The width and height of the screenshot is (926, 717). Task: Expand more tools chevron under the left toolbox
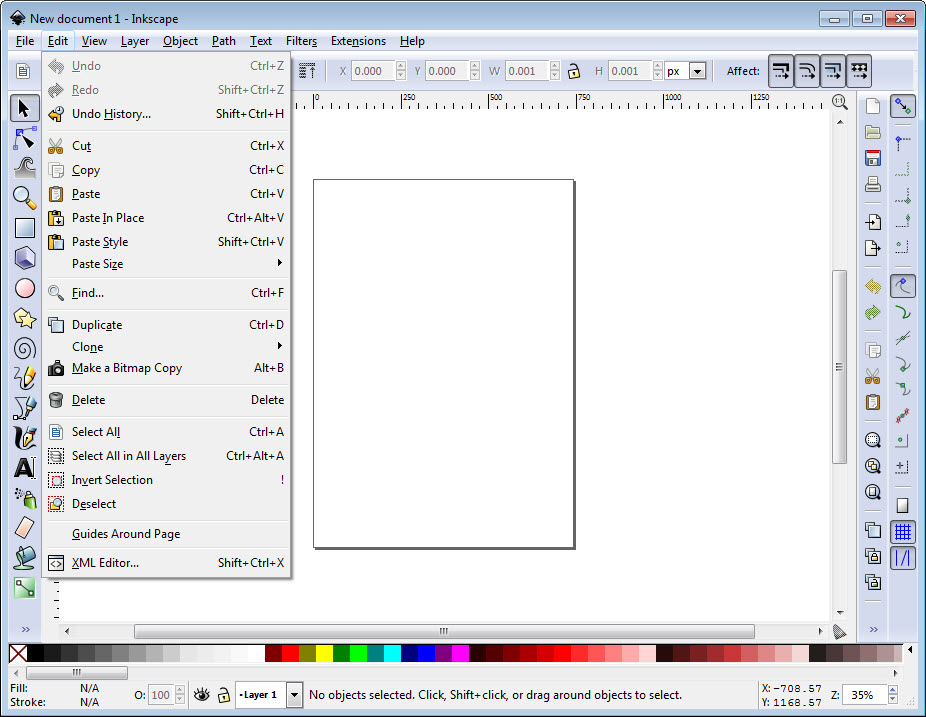tap(25, 630)
